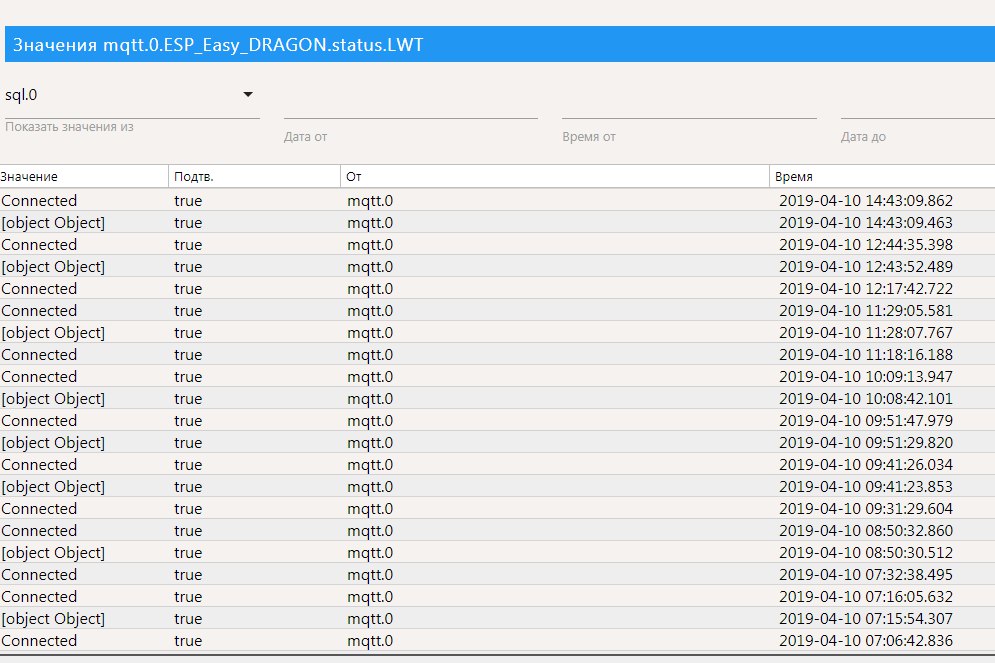Click 'mqtt.0' in the 08:50:32.860 row

[x=370, y=530]
